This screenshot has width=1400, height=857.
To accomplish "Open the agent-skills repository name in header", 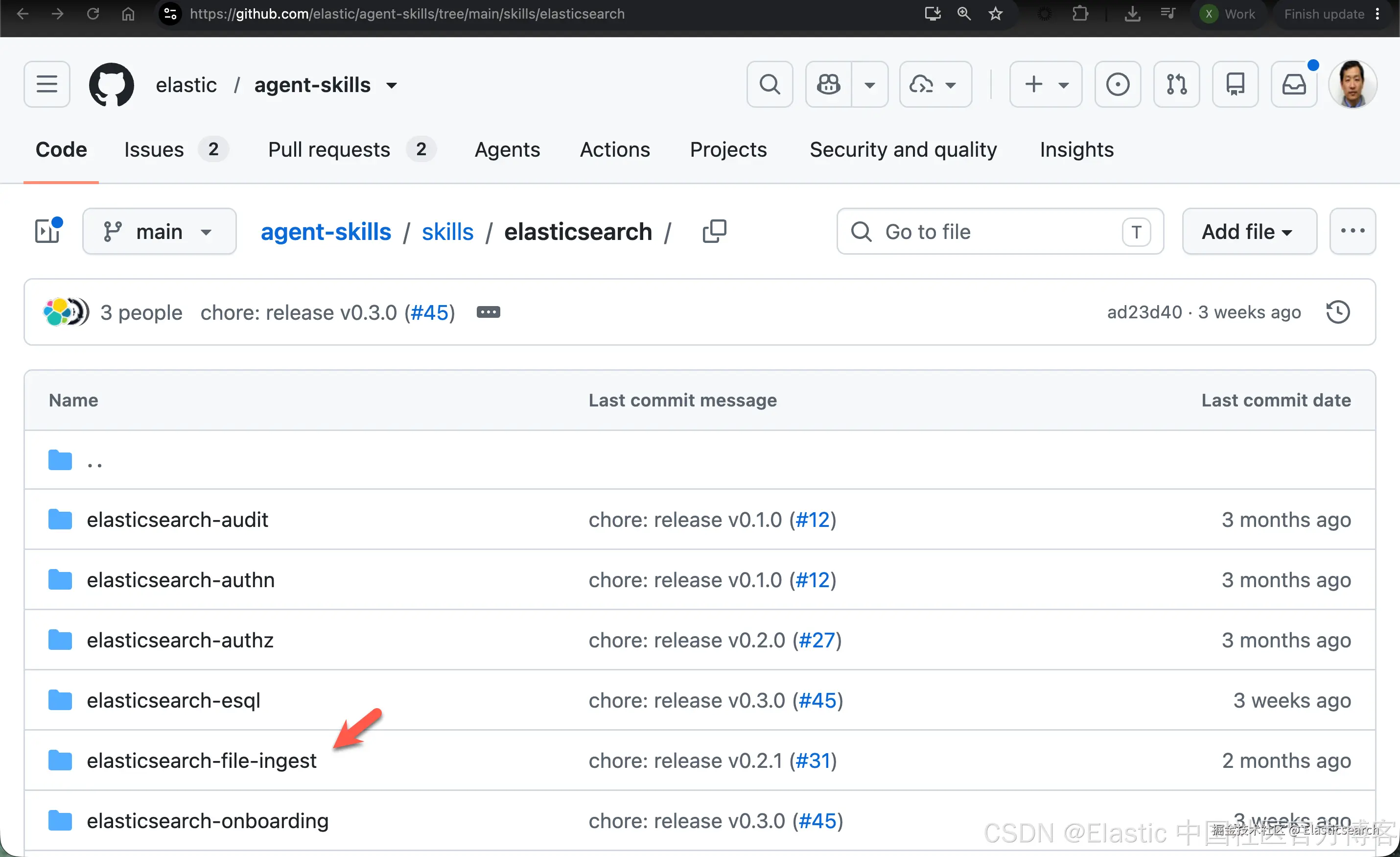I will [x=312, y=85].
